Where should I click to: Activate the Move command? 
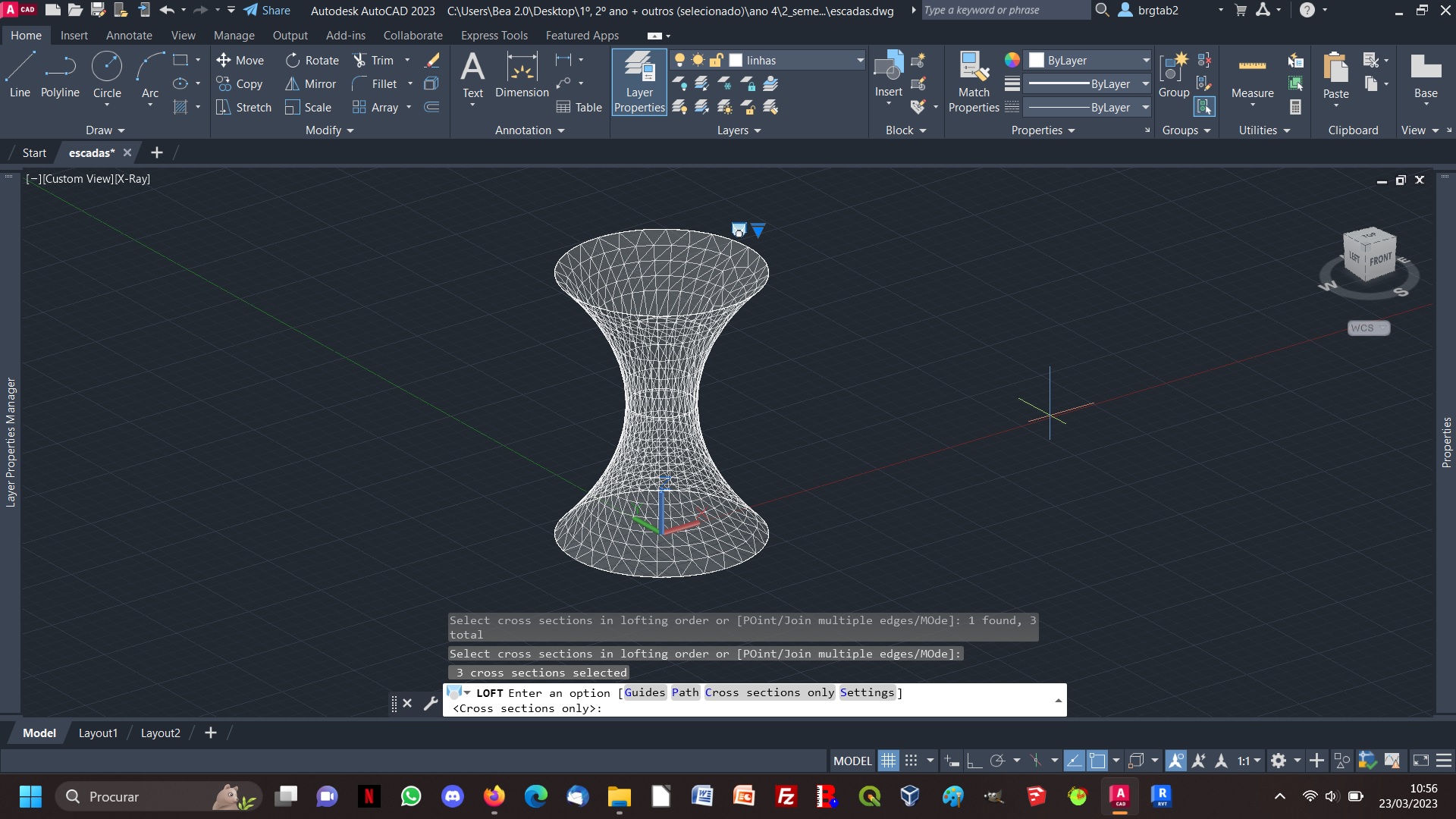(x=240, y=60)
